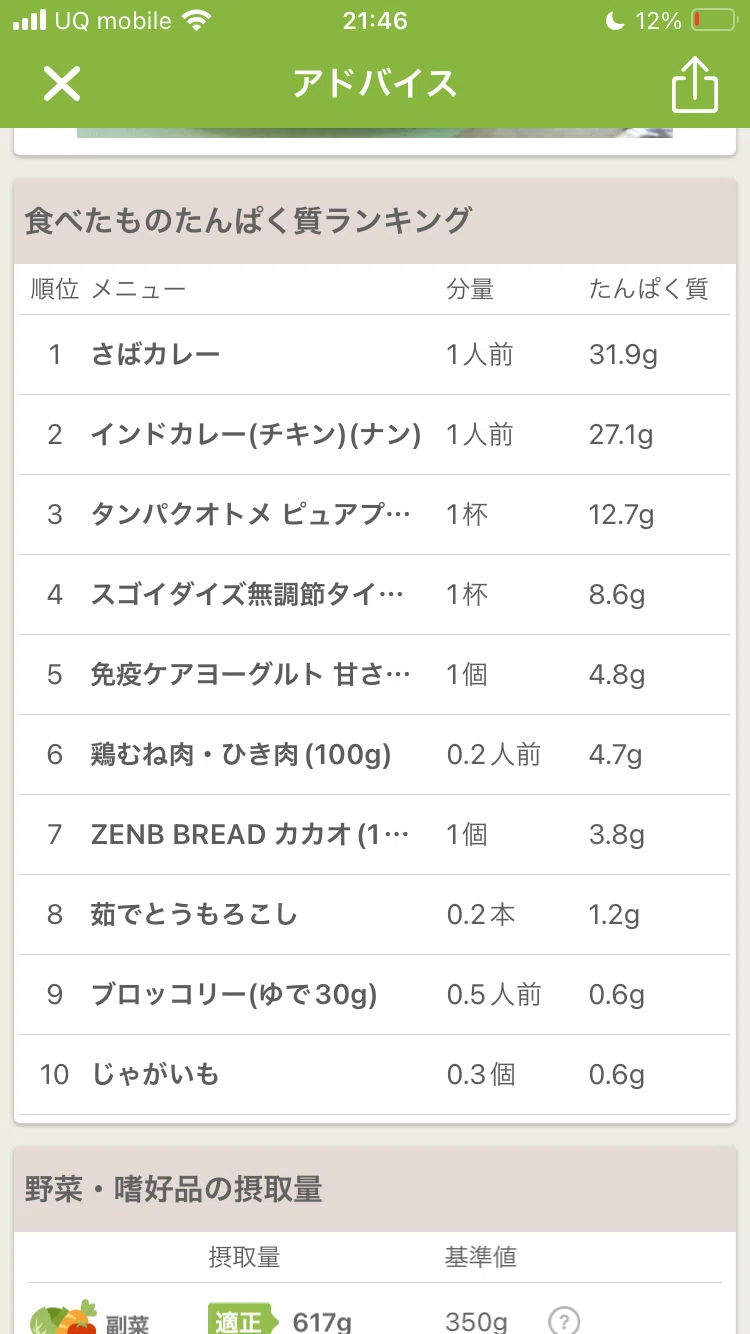Close the アドバイス screen with X
The height and width of the screenshot is (1334, 750).
coord(61,84)
